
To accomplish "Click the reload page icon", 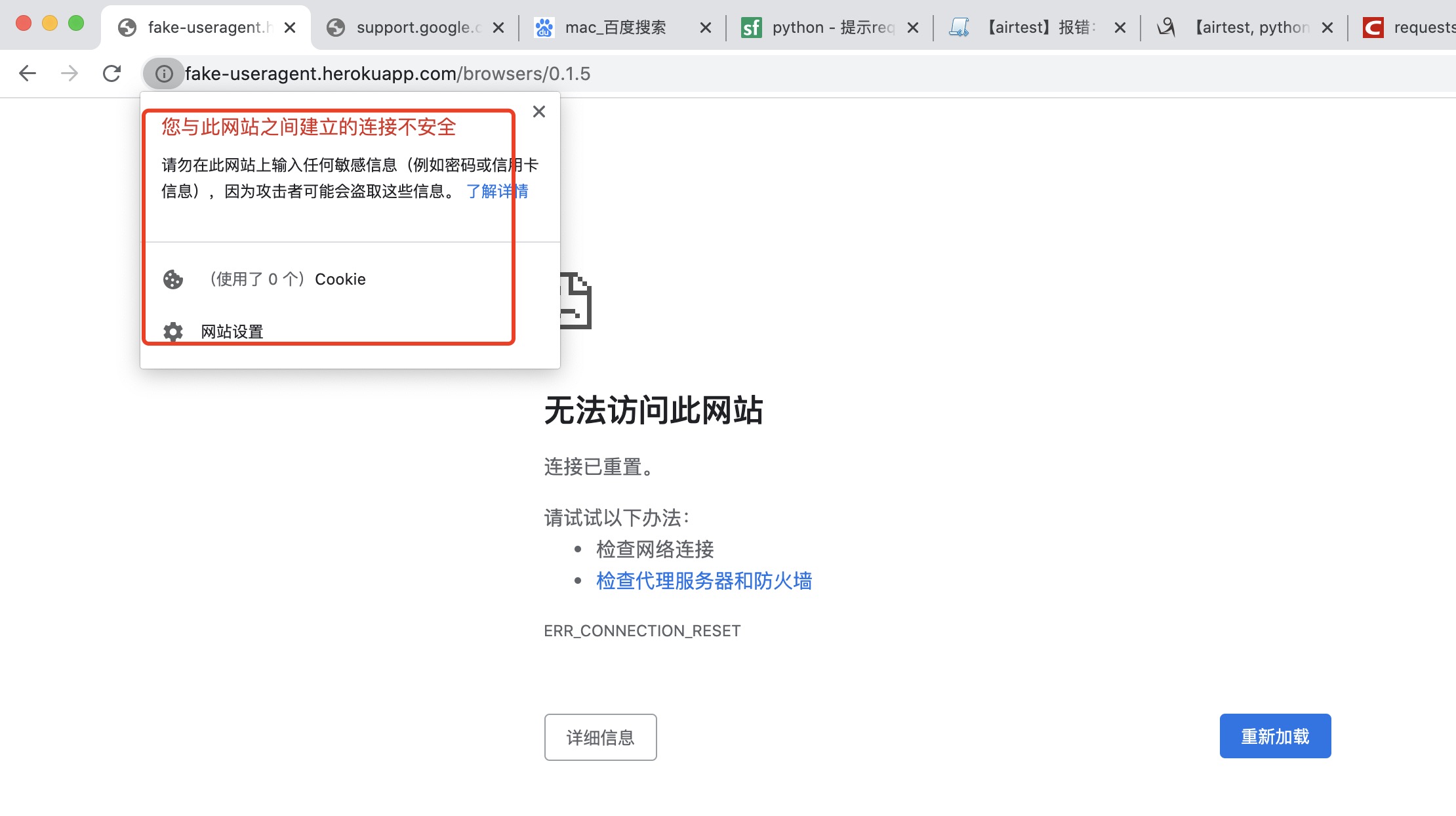I will pyautogui.click(x=111, y=73).
